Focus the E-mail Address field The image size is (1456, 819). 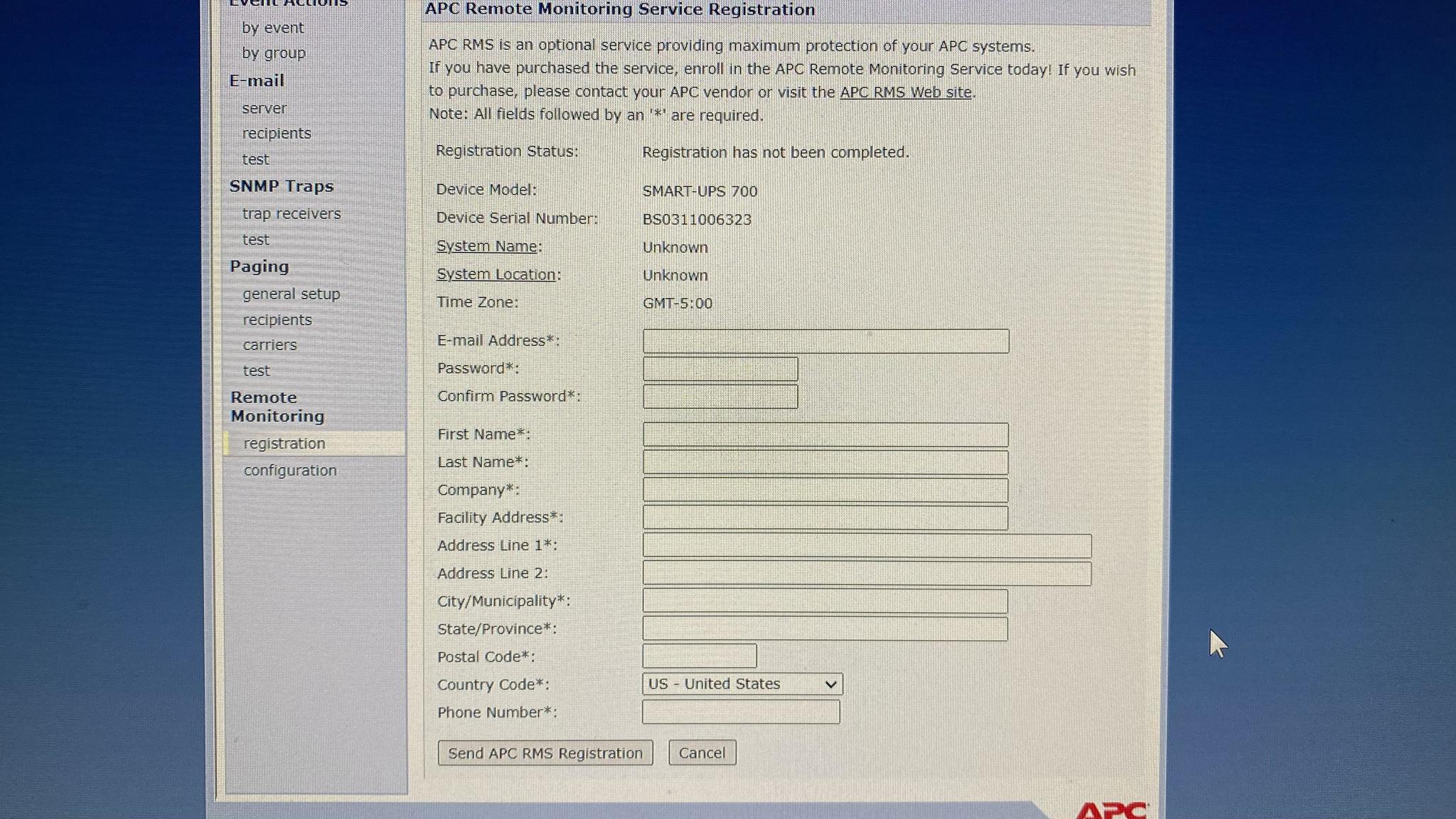[825, 341]
